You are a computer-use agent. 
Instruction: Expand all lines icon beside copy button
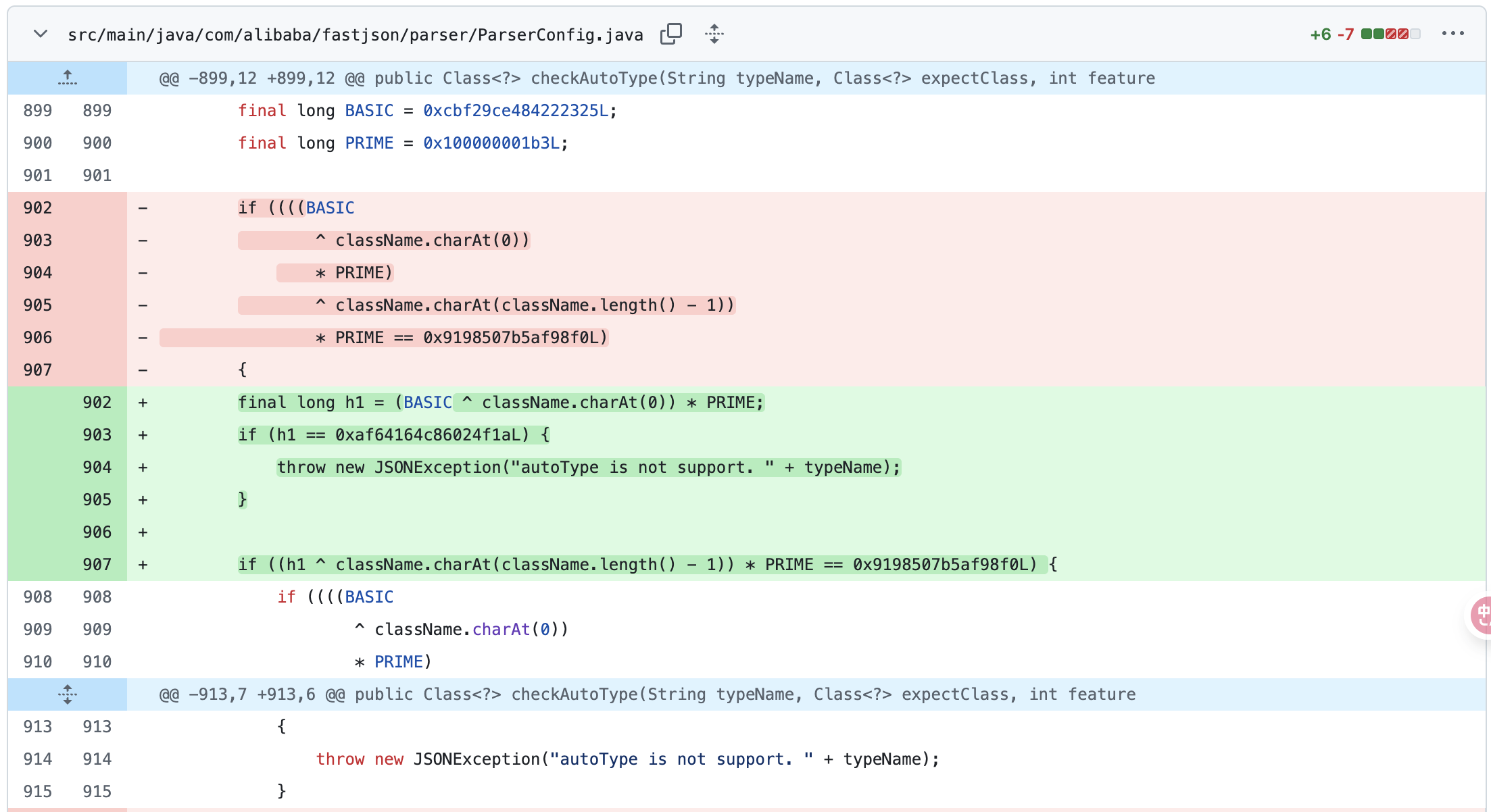(x=714, y=34)
